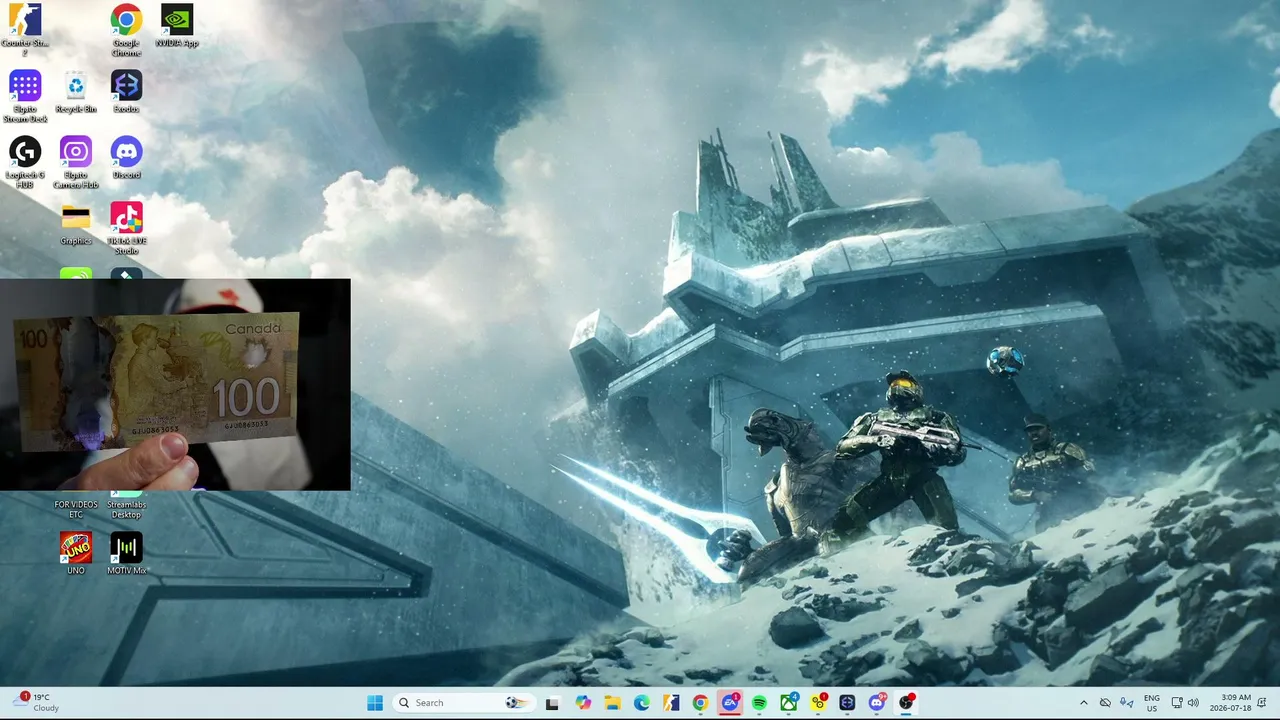Switch to the Xbox app on the taskbar

click(x=789, y=703)
